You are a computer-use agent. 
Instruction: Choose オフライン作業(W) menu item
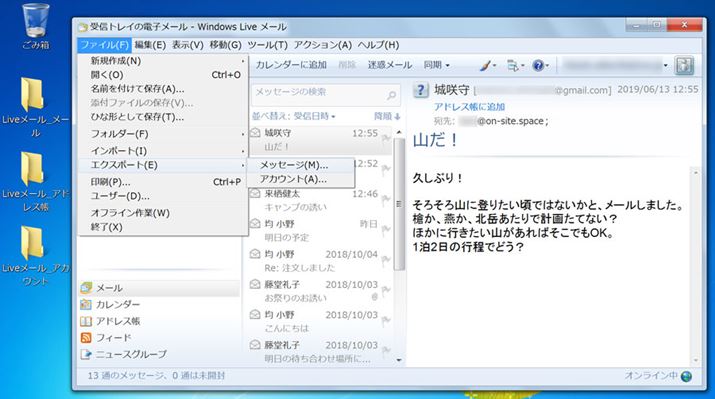click(163, 213)
